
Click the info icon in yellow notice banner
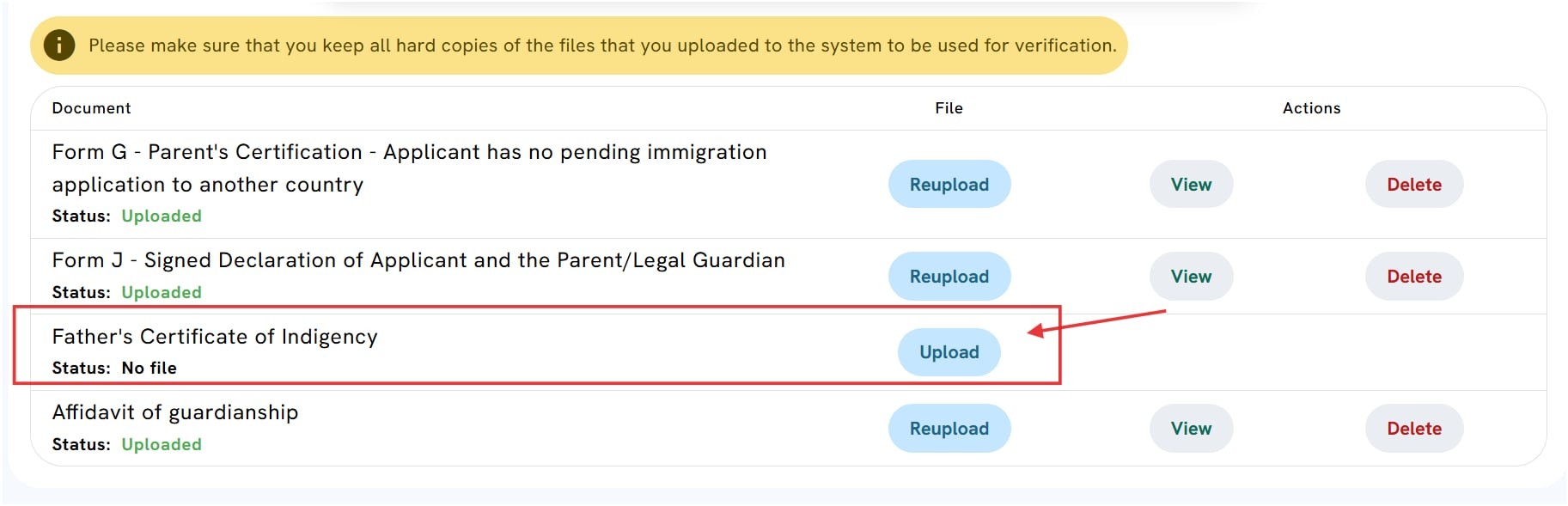59,45
